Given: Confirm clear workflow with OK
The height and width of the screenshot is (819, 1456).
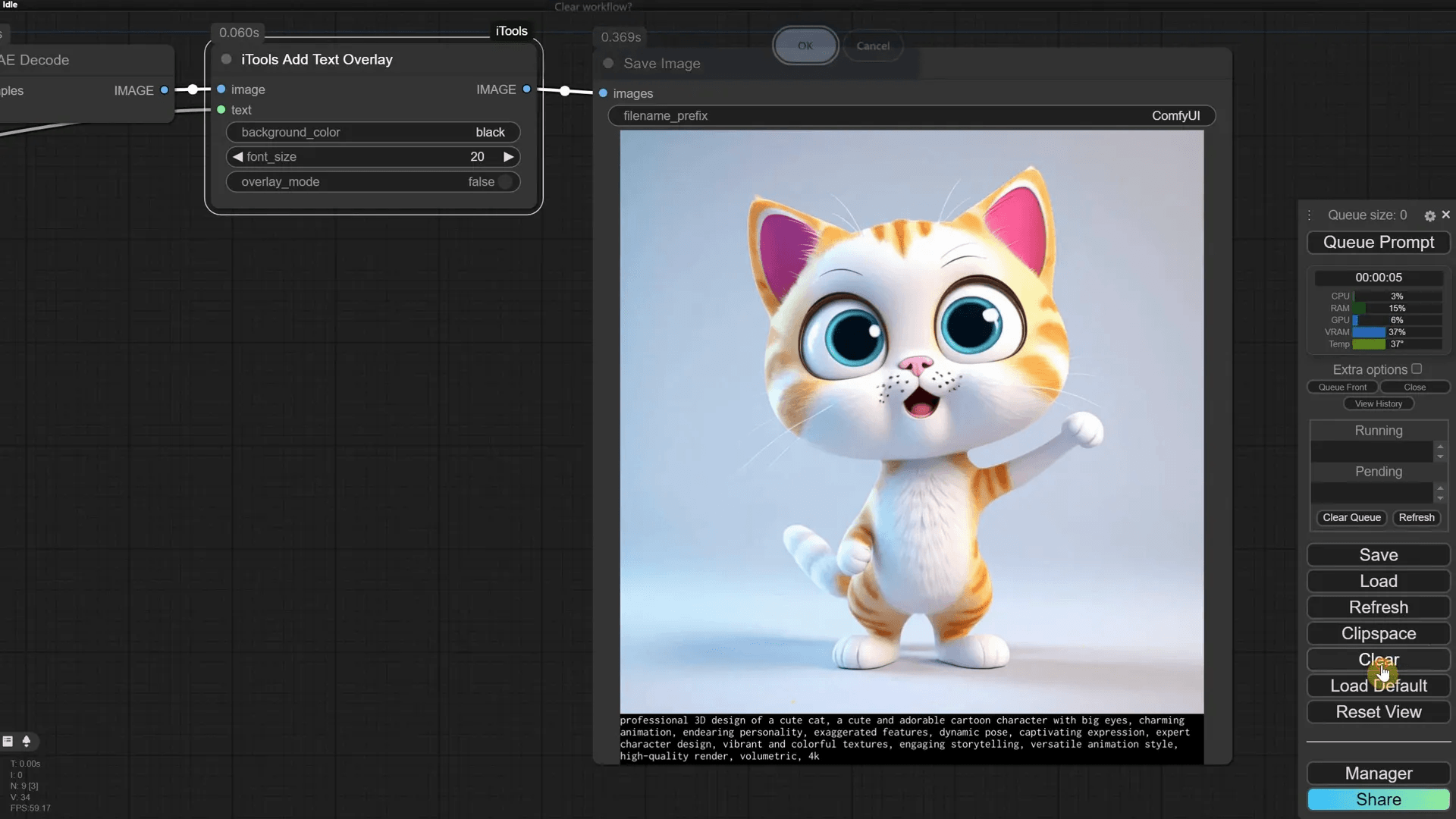Looking at the screenshot, I should pyautogui.click(x=805, y=45).
